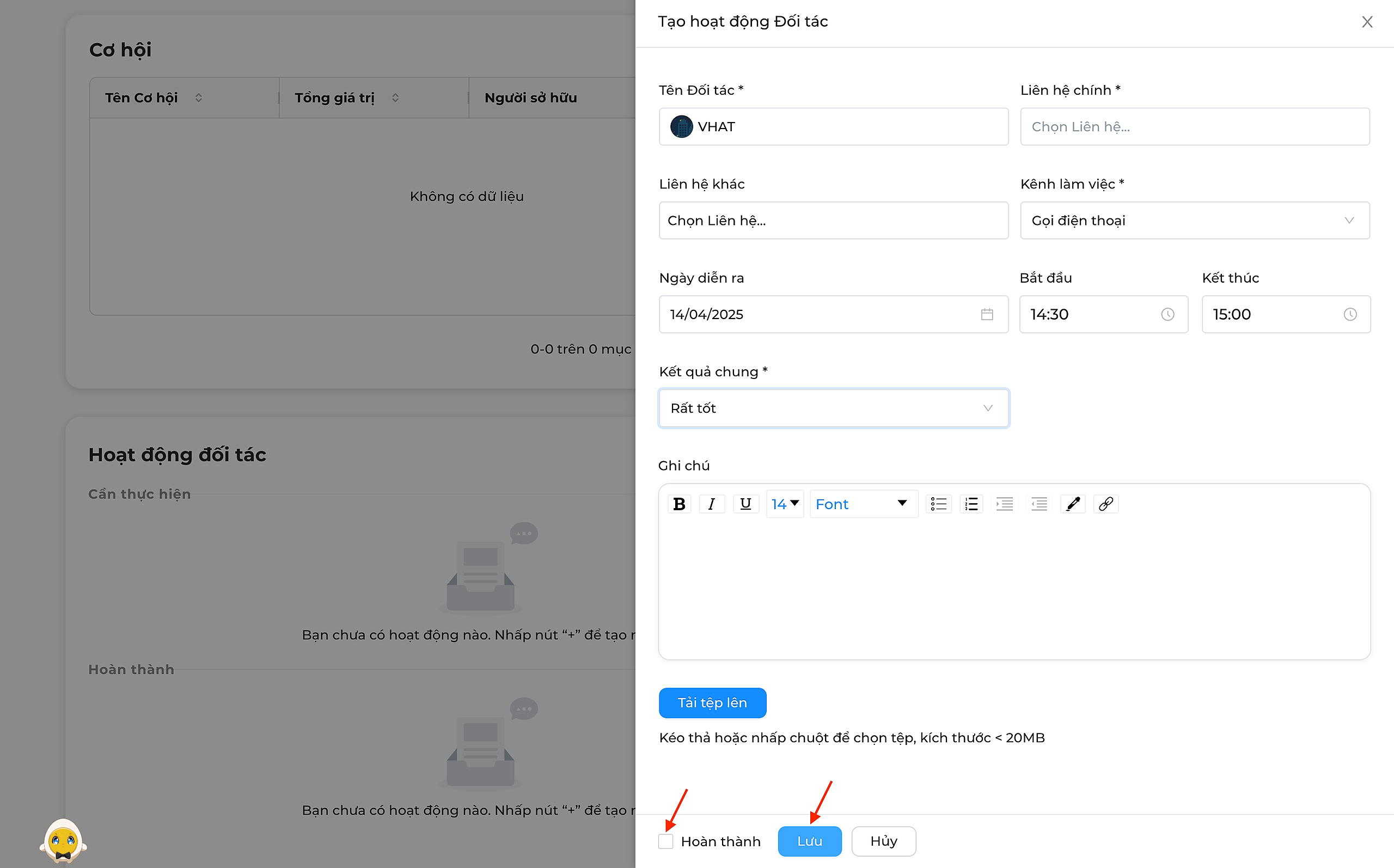This screenshot has height=868, width=1394.
Task: Open the Font family dropdown
Action: coord(864,504)
